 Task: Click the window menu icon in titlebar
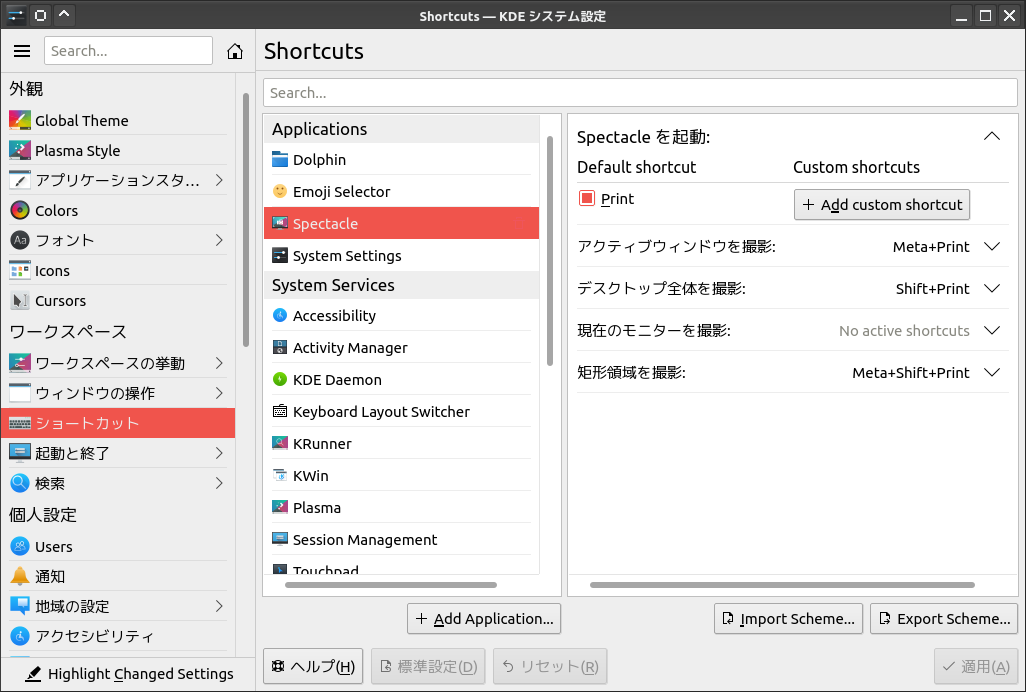coord(16,14)
